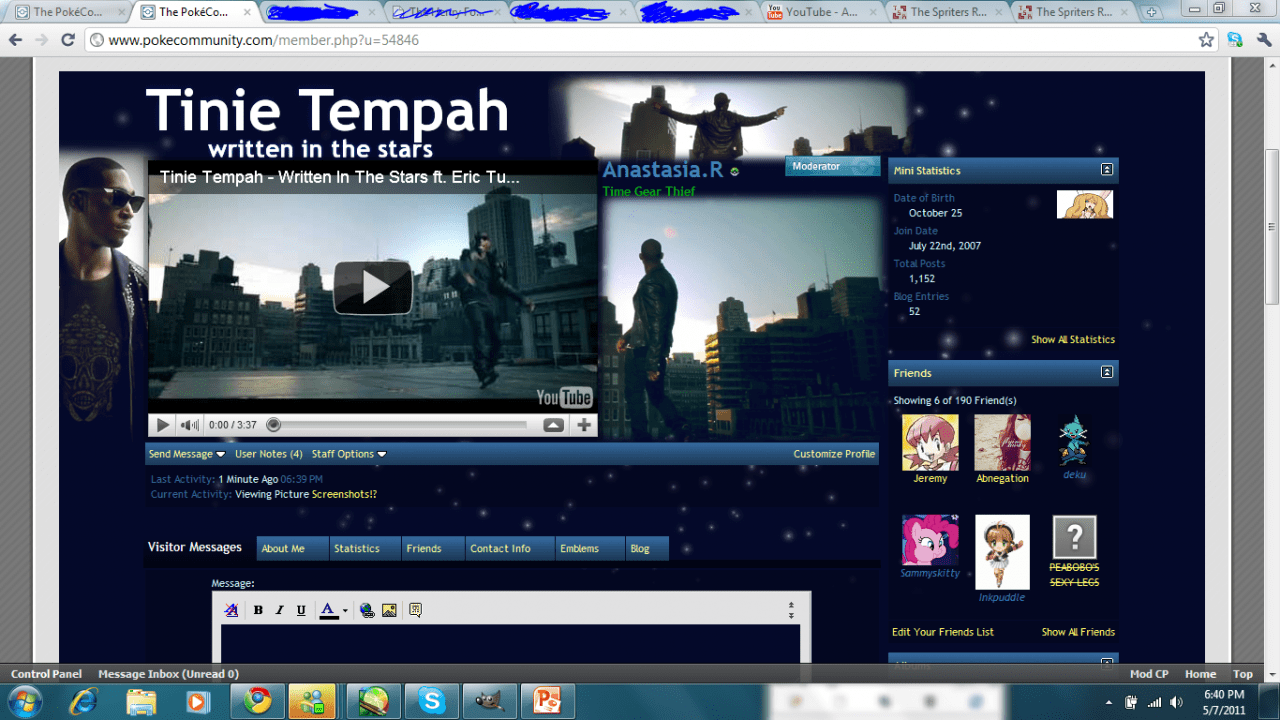Click the Wrap Quote tags icon
Viewport: 1280px width, 720px height.
tap(415, 610)
